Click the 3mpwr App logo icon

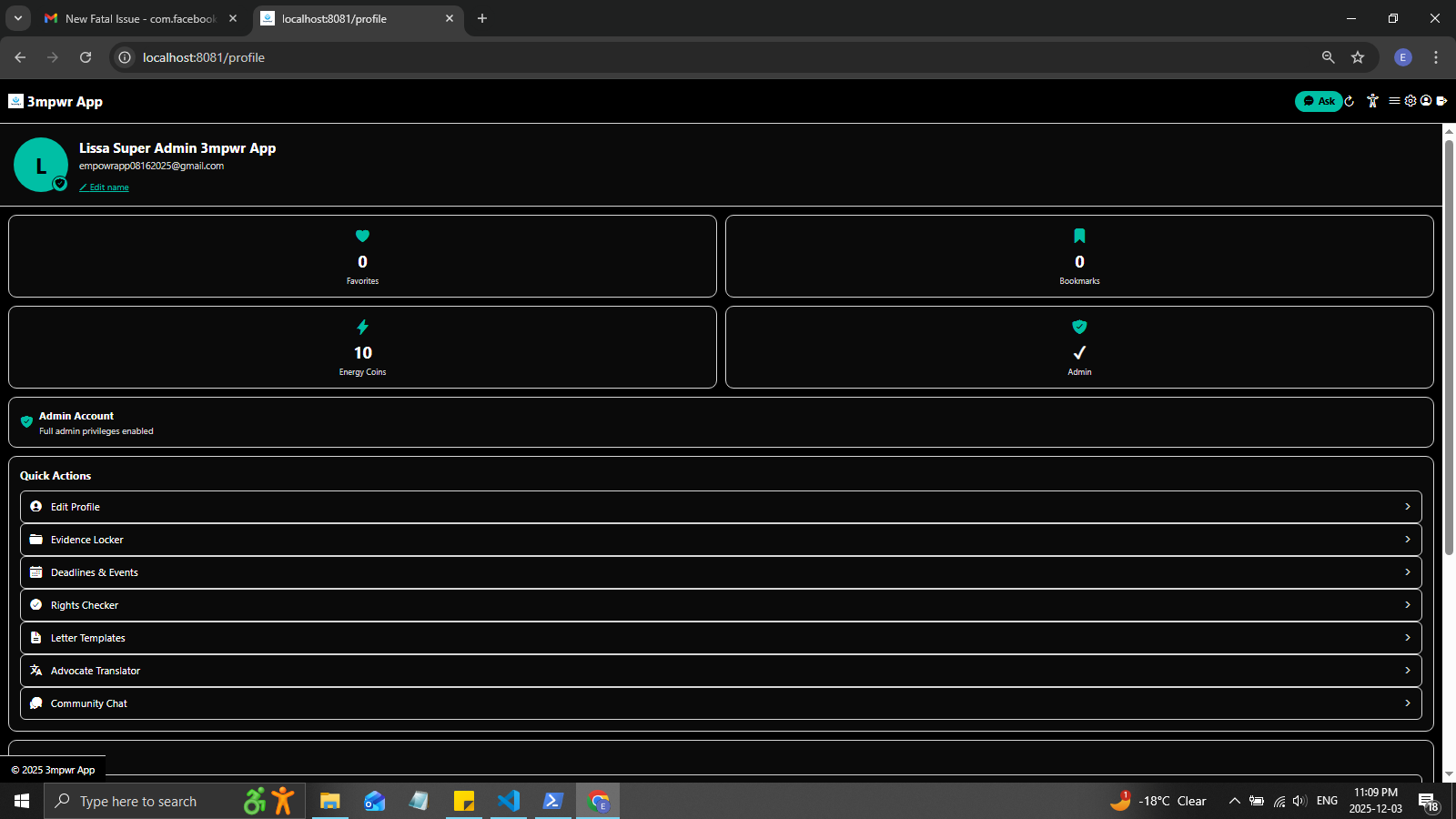(x=15, y=100)
